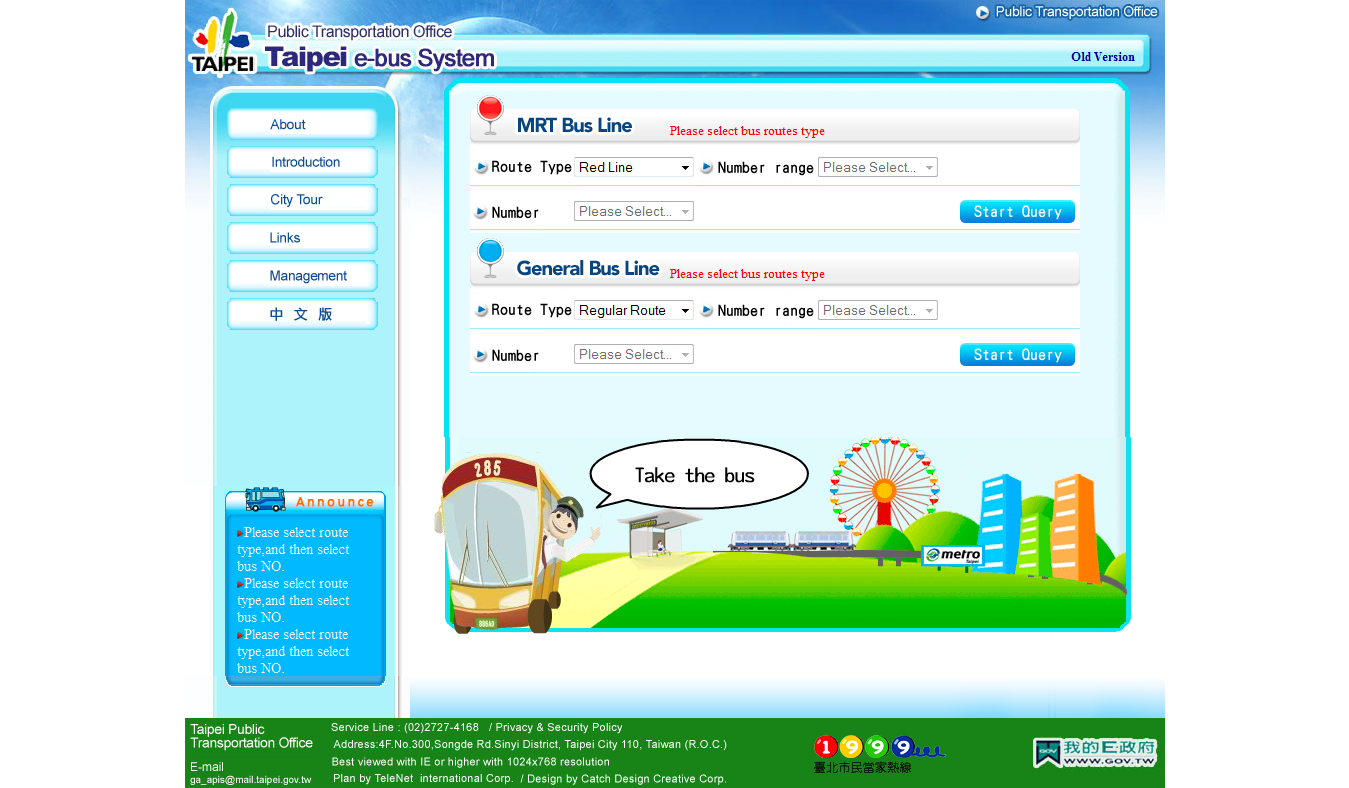Click the top-right Public Transportation Office link
This screenshot has height=788, width=1349.
1076,12
